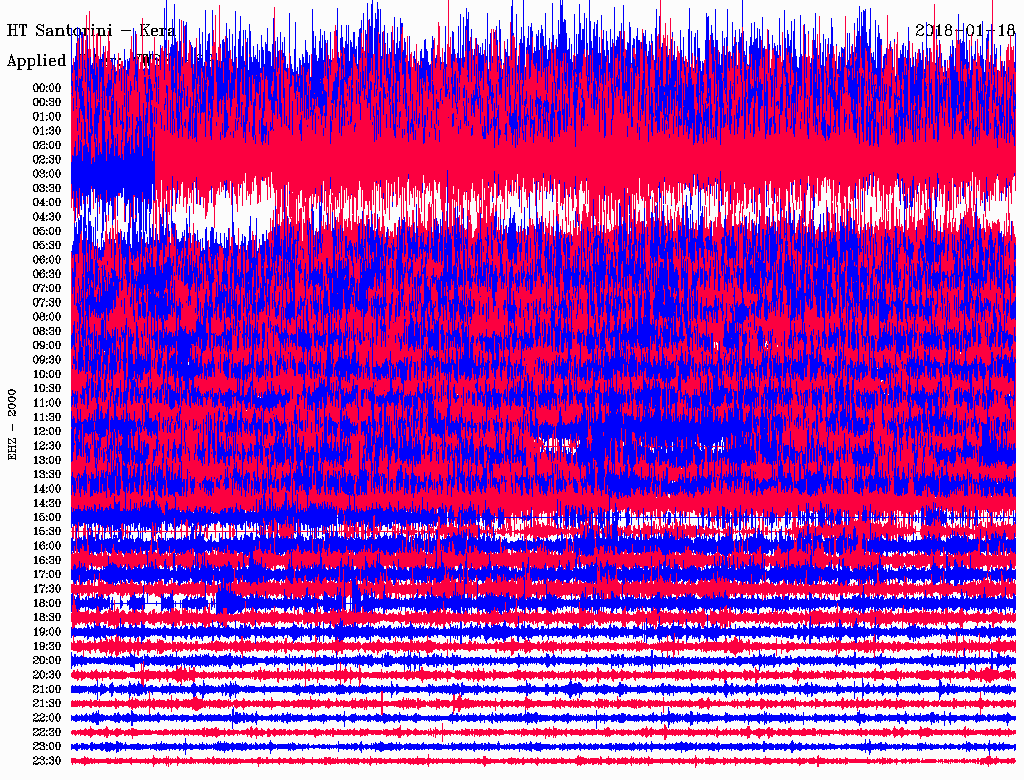Click the '00:00' time label
Viewport: 1024px width, 780px height.
point(47,88)
